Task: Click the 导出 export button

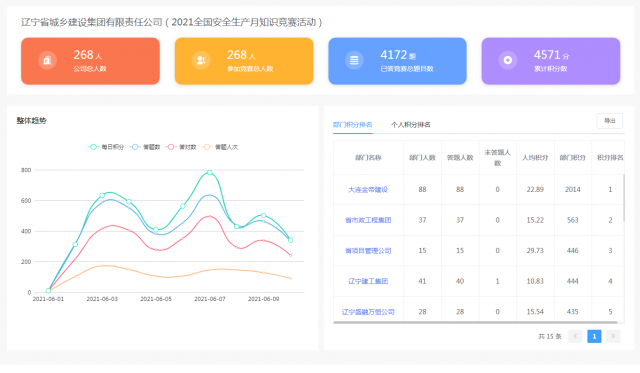Action: click(x=609, y=121)
